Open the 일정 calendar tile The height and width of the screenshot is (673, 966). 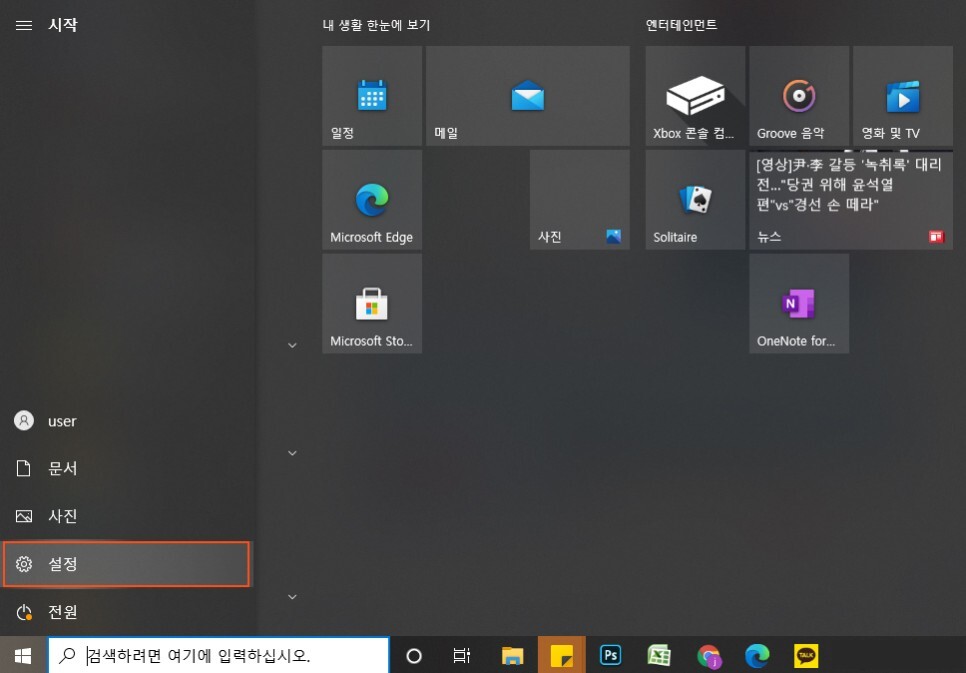[372, 96]
